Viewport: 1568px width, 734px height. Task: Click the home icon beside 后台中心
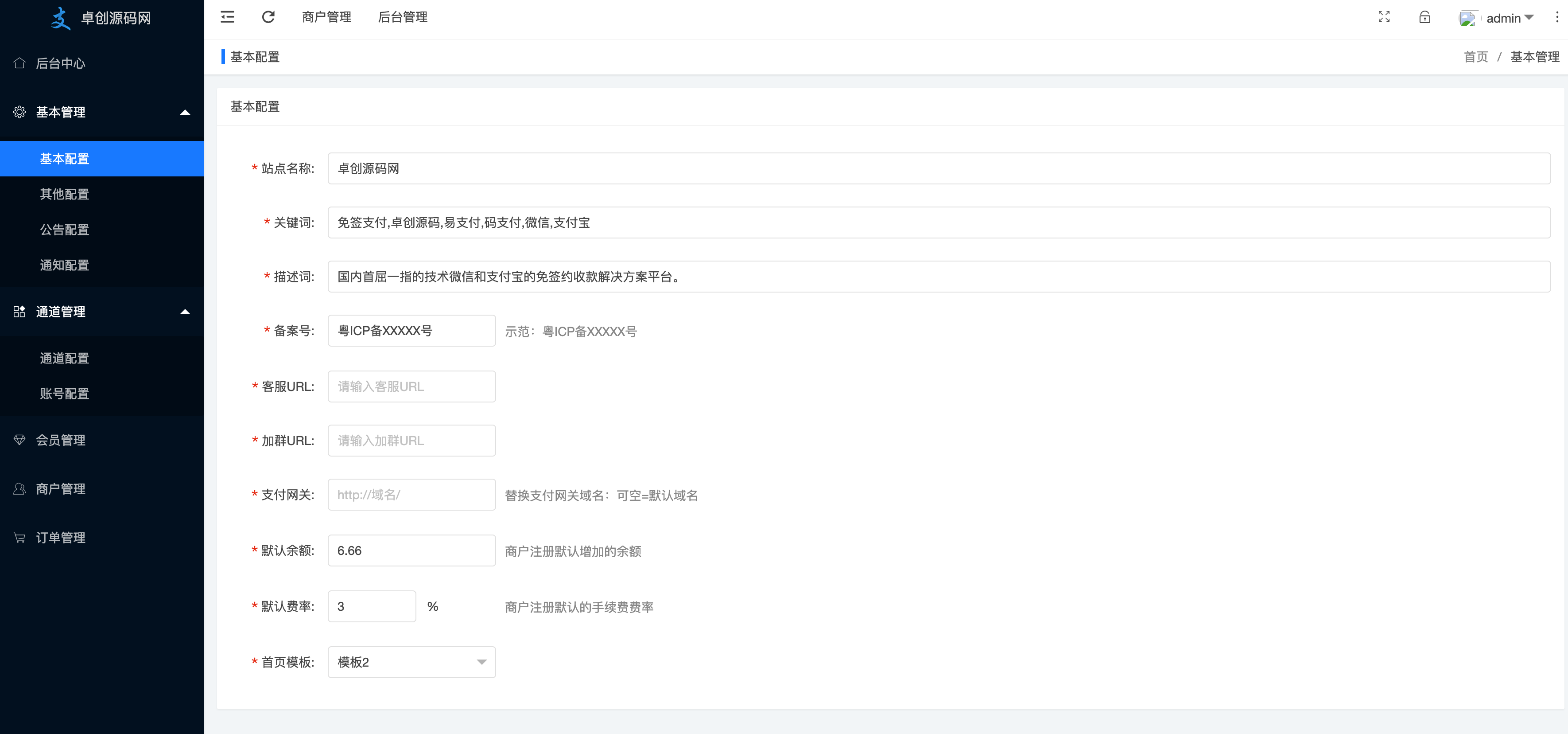click(x=19, y=63)
